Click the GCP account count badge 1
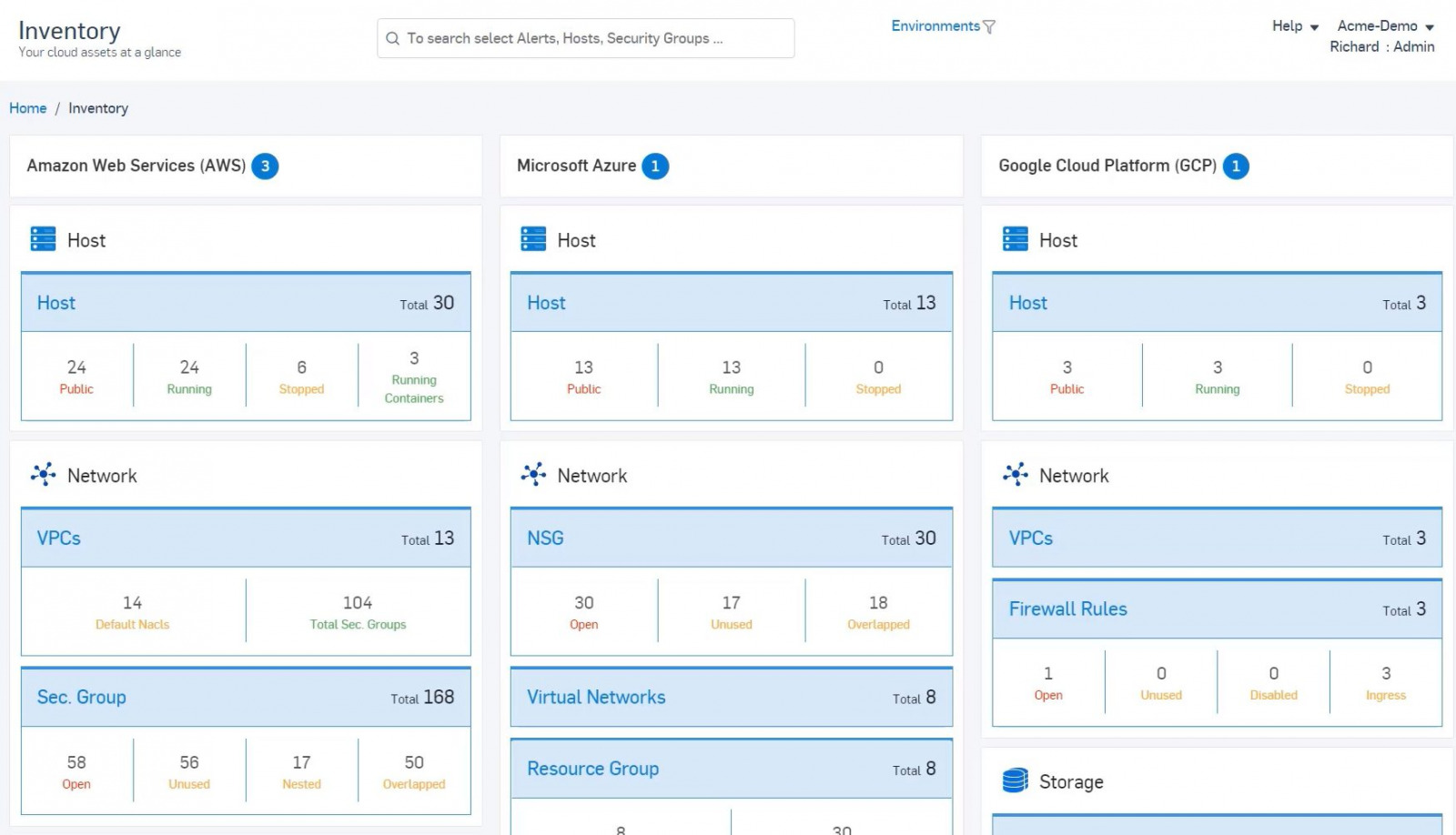1456x835 pixels. [x=1236, y=166]
